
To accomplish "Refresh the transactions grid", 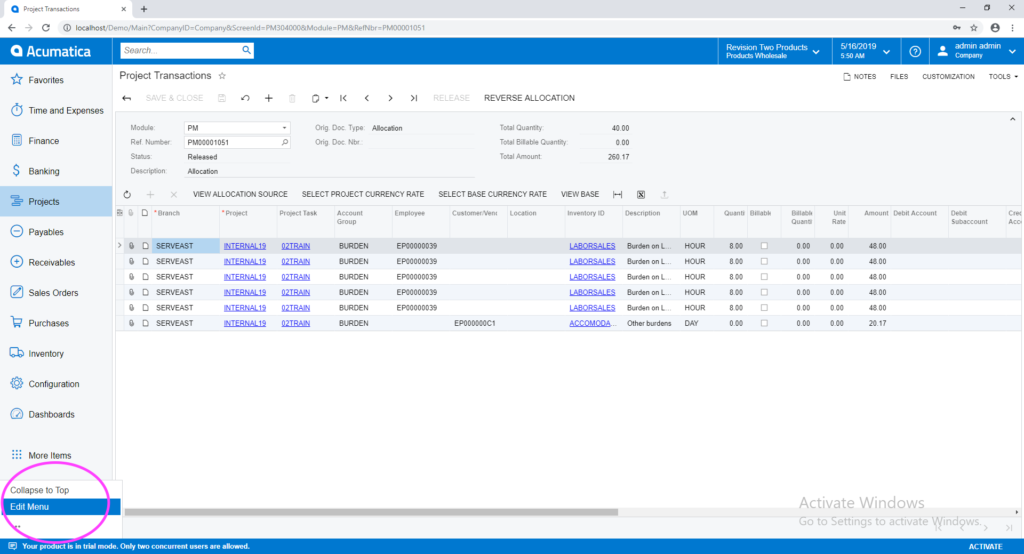I will pyautogui.click(x=127, y=195).
